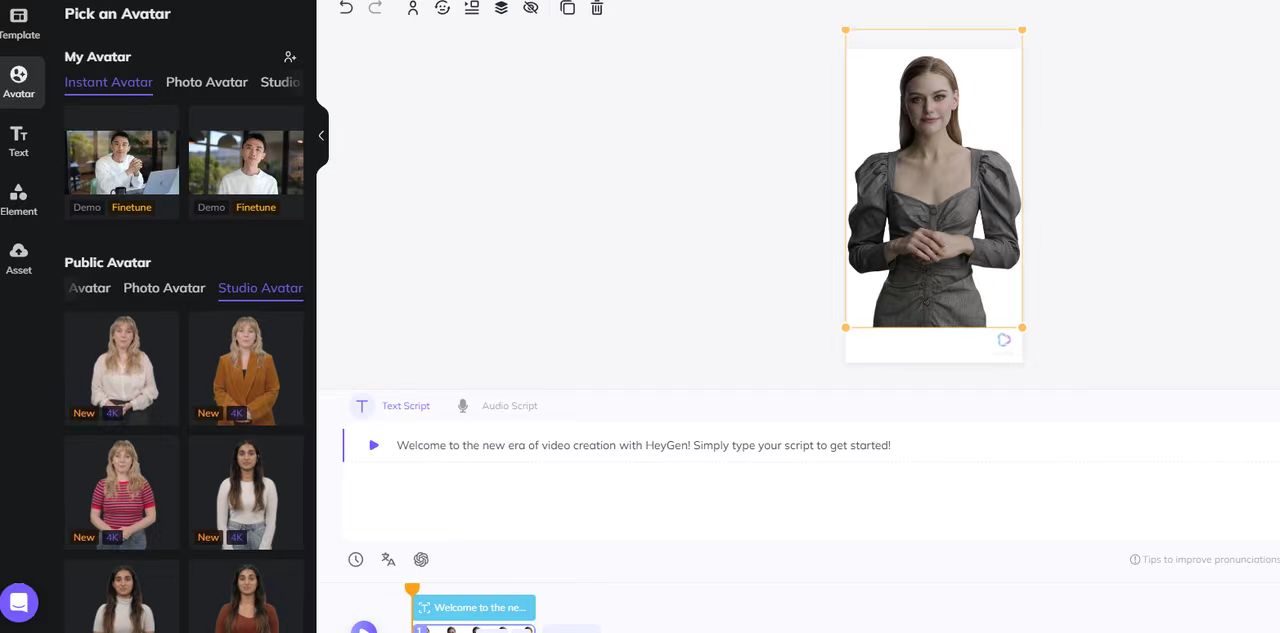Play the script line audio preview
This screenshot has width=1280, height=633.
tap(374, 445)
